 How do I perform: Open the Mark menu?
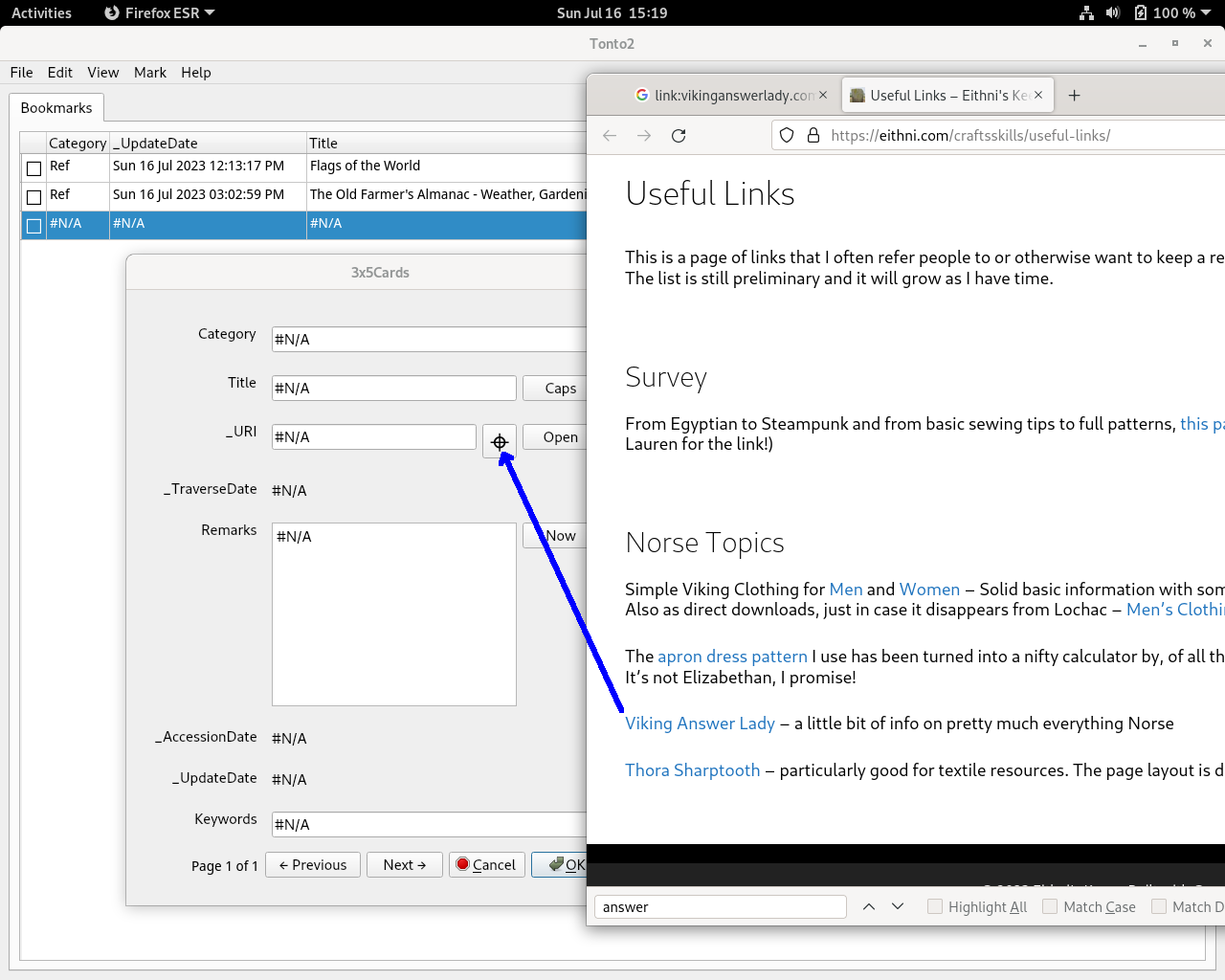(x=149, y=73)
